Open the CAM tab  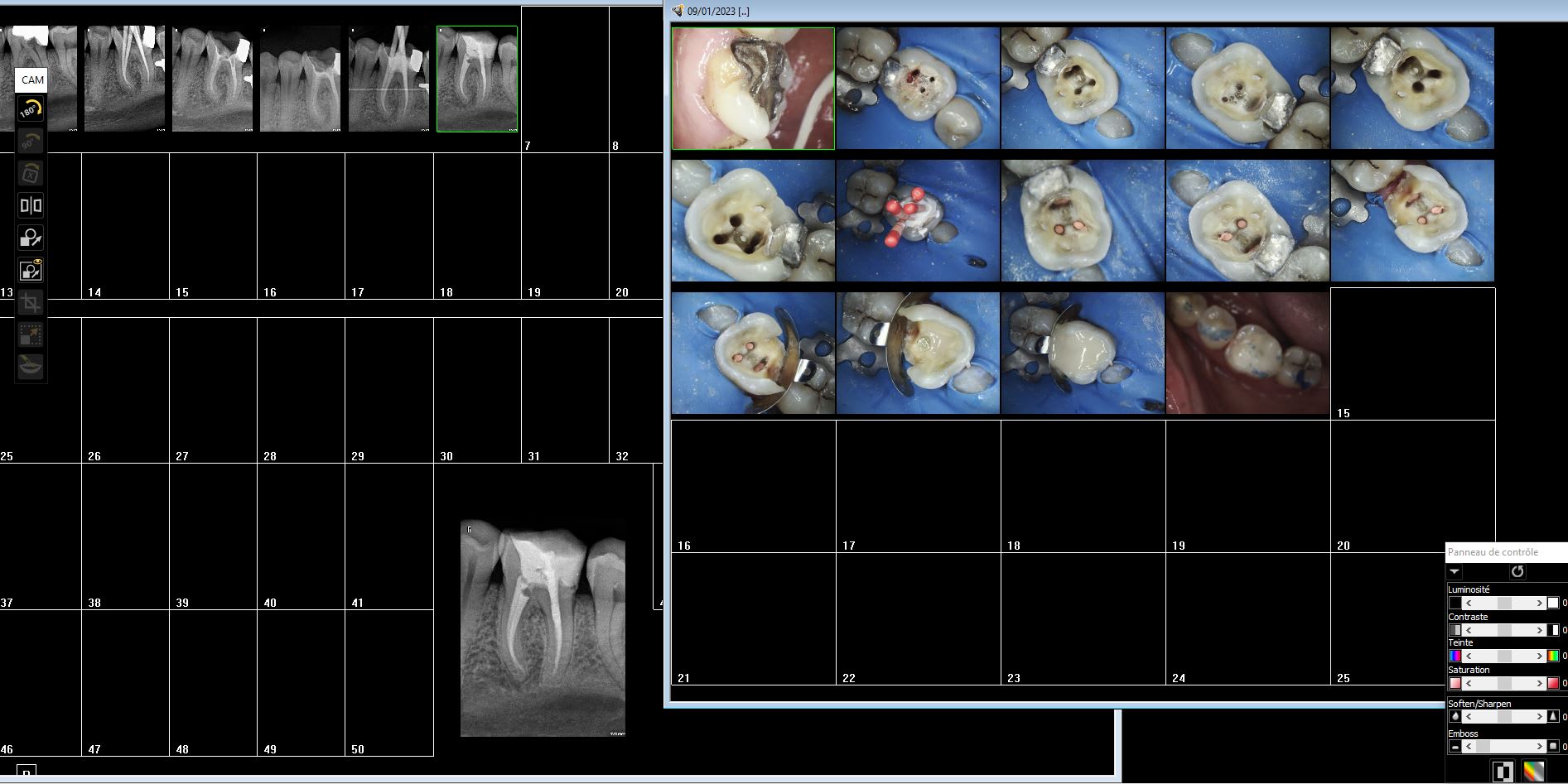click(x=32, y=79)
